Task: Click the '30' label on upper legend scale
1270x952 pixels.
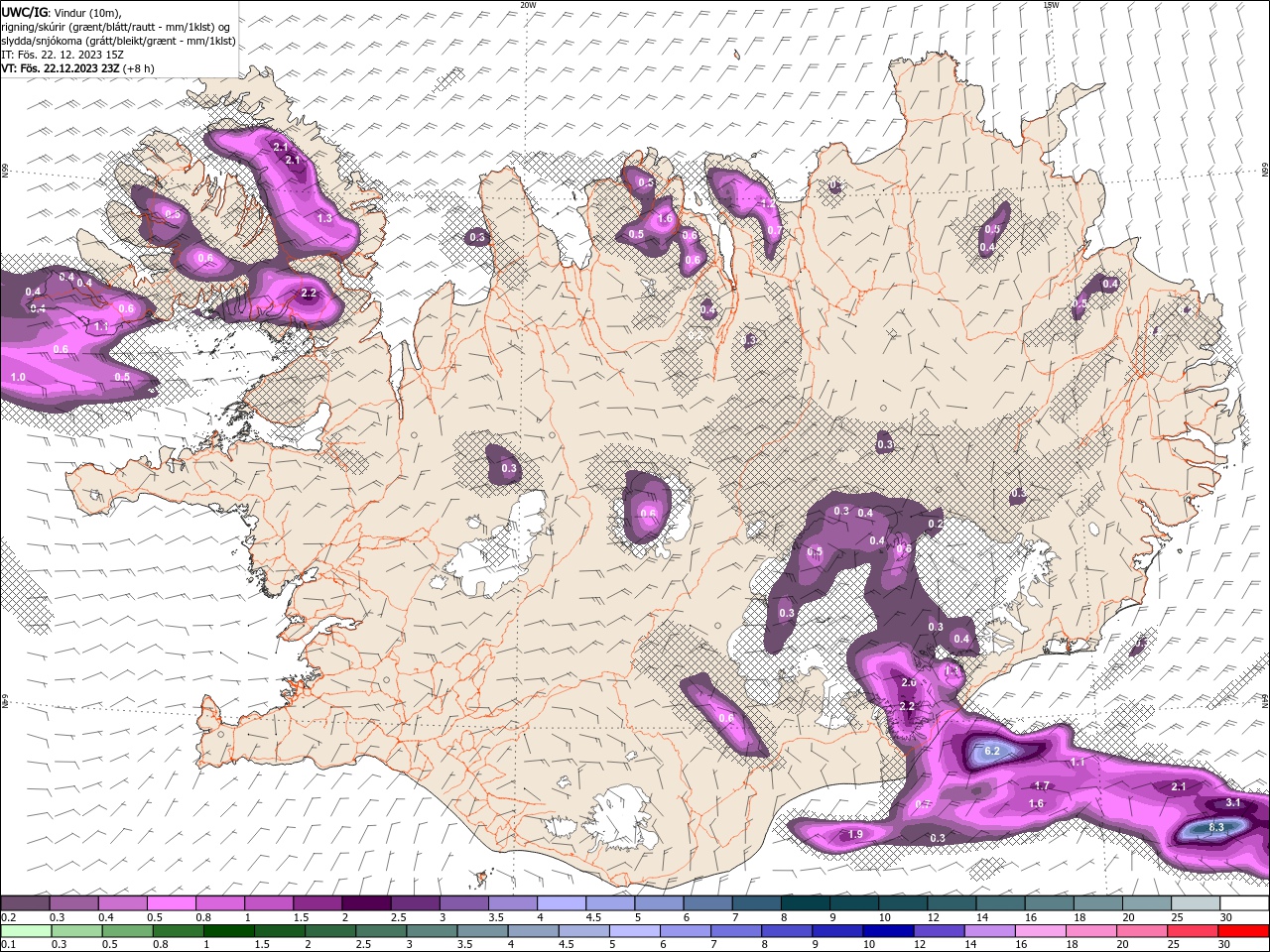Action: (1226, 917)
